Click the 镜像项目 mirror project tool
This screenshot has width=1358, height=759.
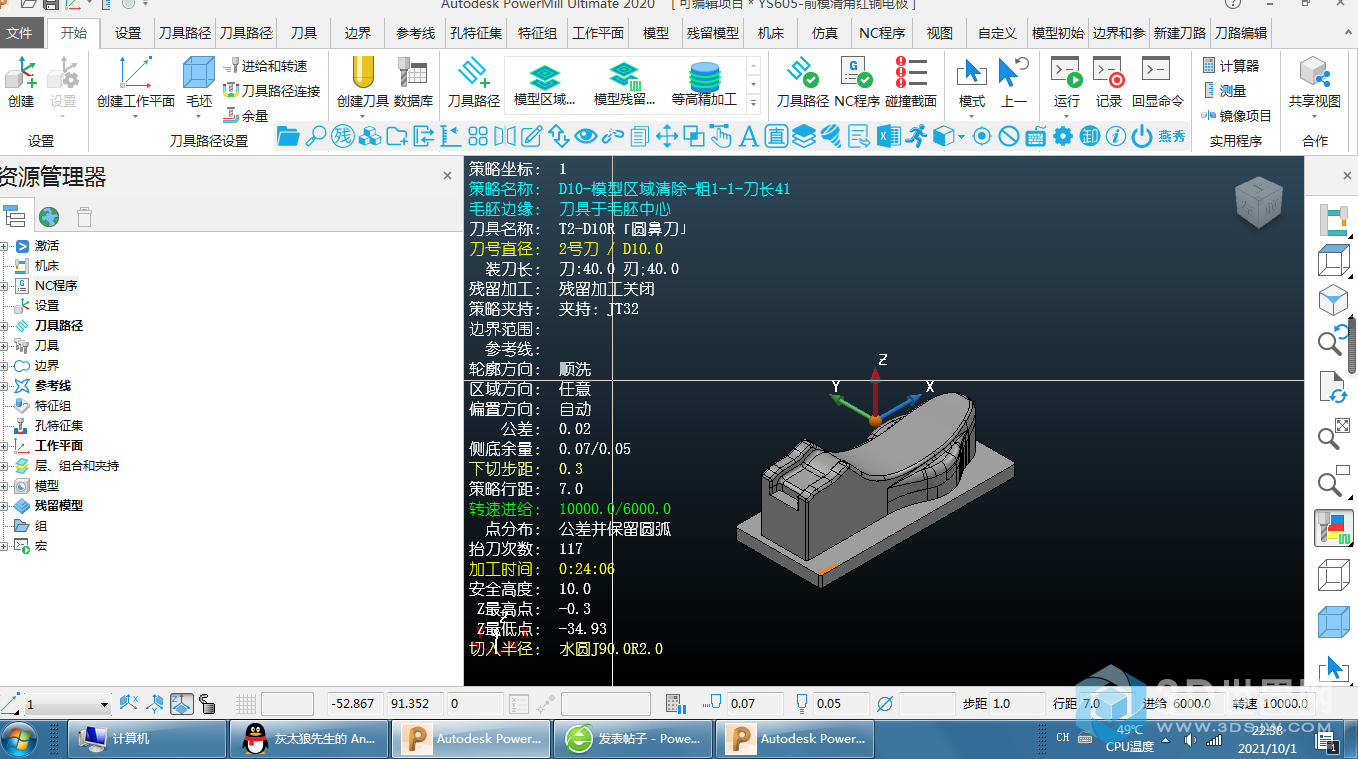1237,116
